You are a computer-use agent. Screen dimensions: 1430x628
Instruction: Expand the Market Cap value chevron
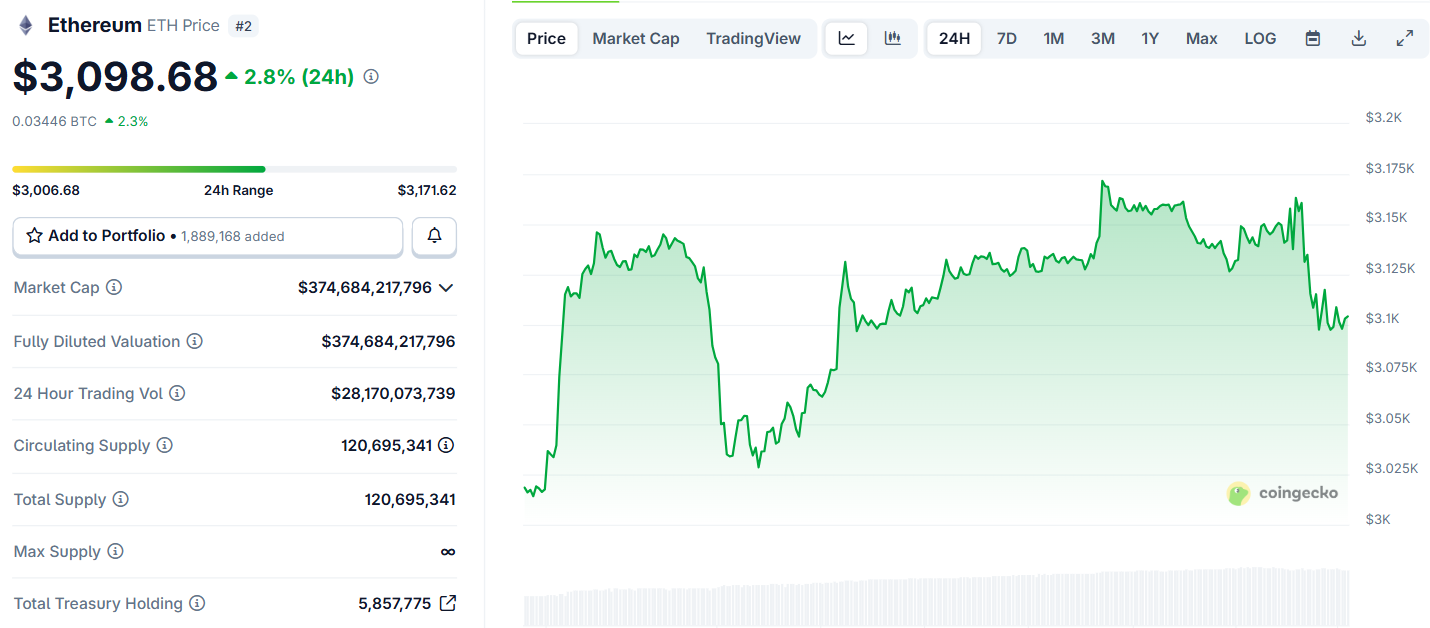pyautogui.click(x=447, y=287)
